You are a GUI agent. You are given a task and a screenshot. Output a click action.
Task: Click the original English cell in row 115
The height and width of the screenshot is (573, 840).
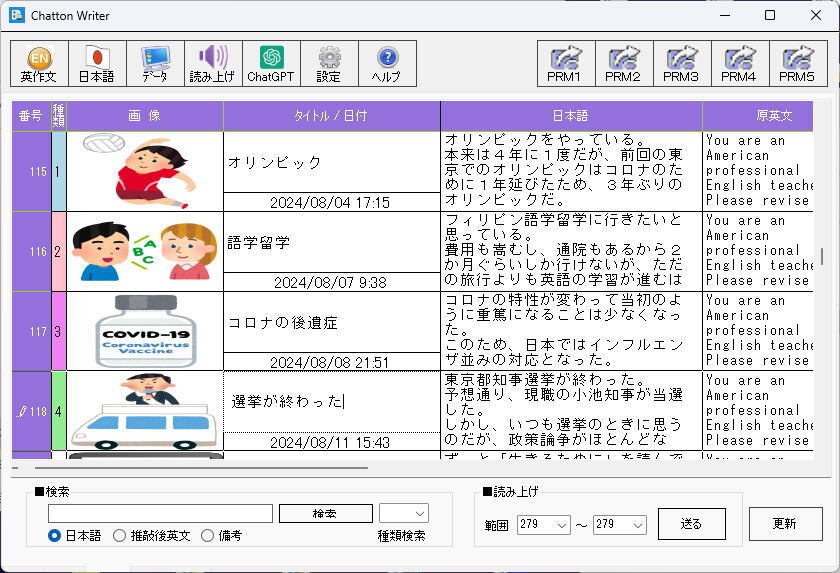(758, 171)
